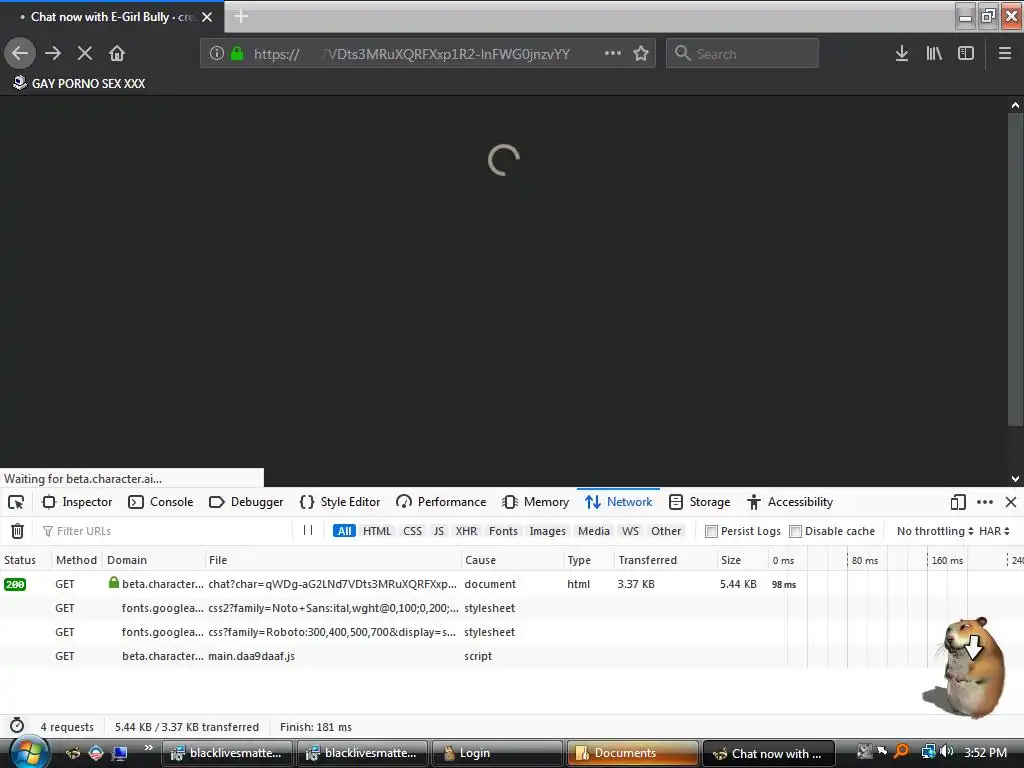Viewport: 1024px width, 768px height.
Task: Open the Storage tab
Action: point(700,502)
